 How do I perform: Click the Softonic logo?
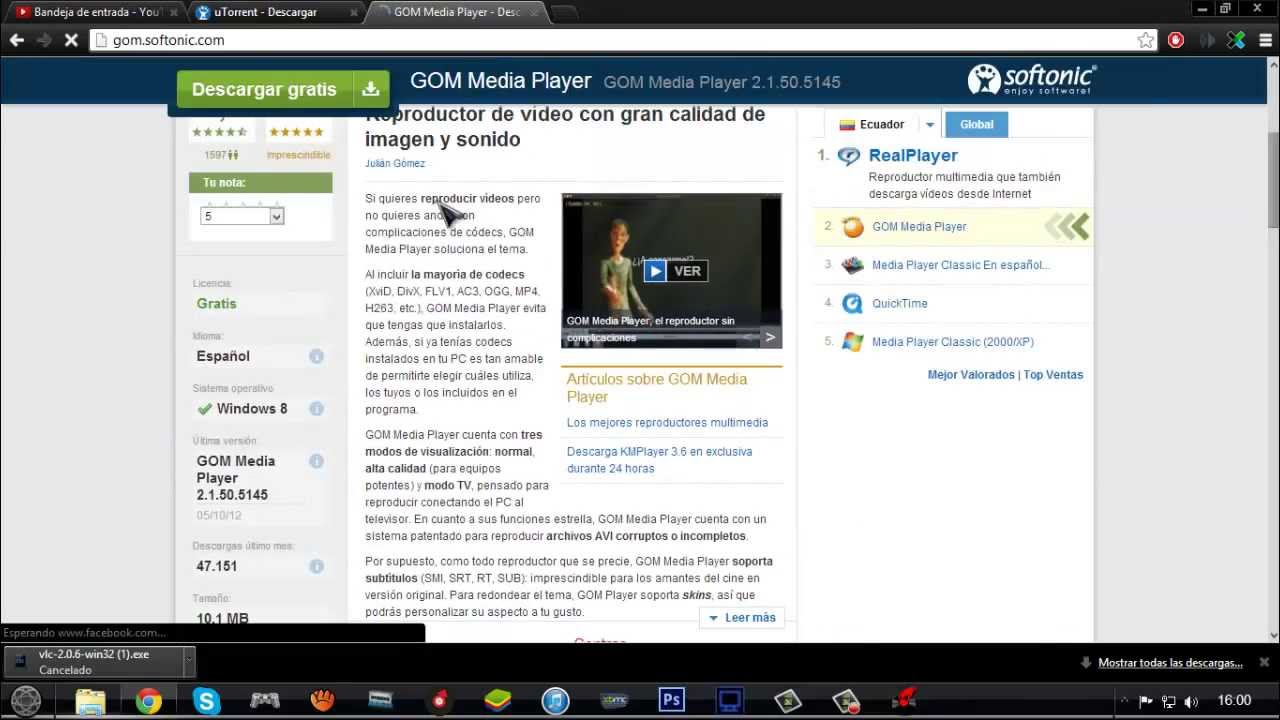pos(1032,80)
